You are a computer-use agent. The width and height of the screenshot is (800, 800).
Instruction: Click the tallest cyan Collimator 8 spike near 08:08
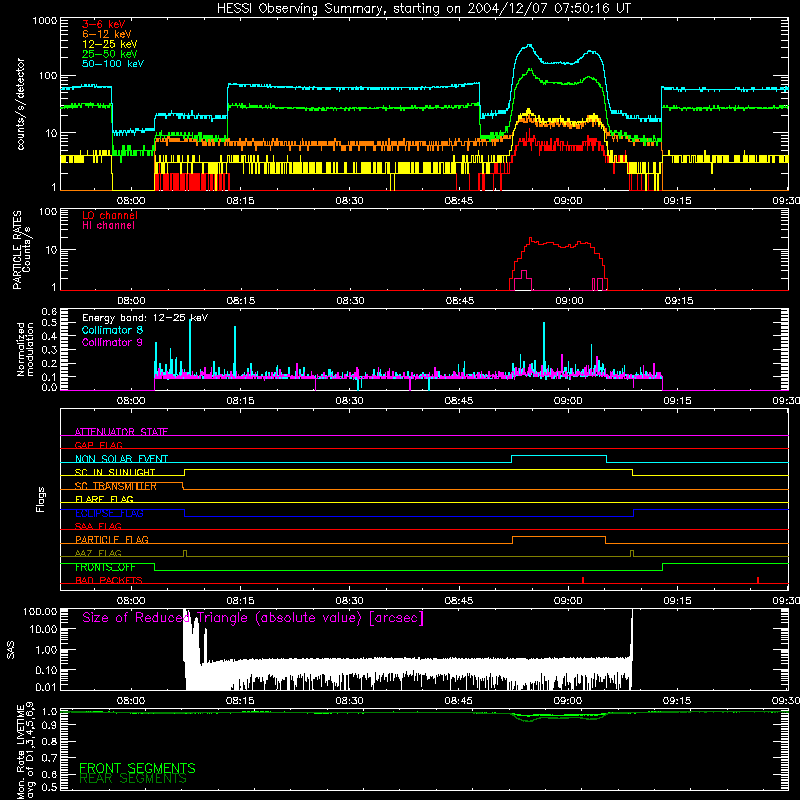point(190,347)
